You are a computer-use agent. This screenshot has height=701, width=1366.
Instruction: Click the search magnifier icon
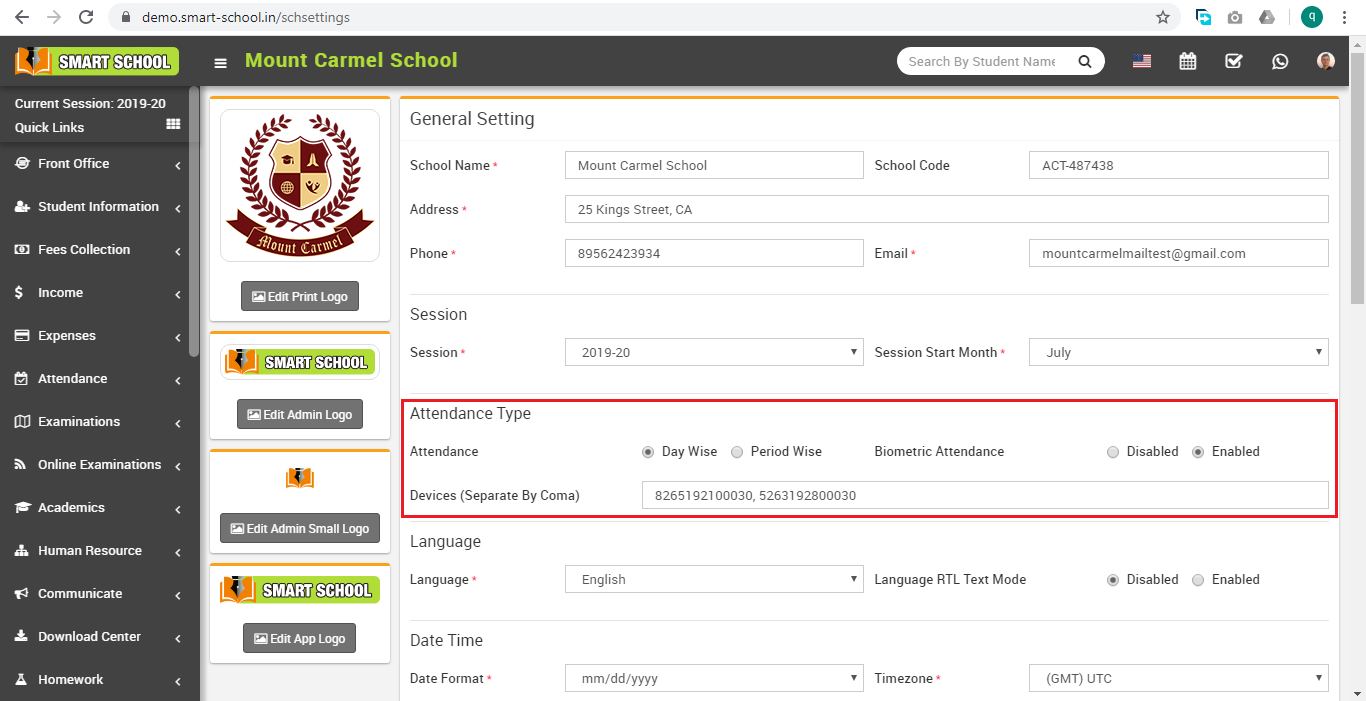pyautogui.click(x=1084, y=61)
